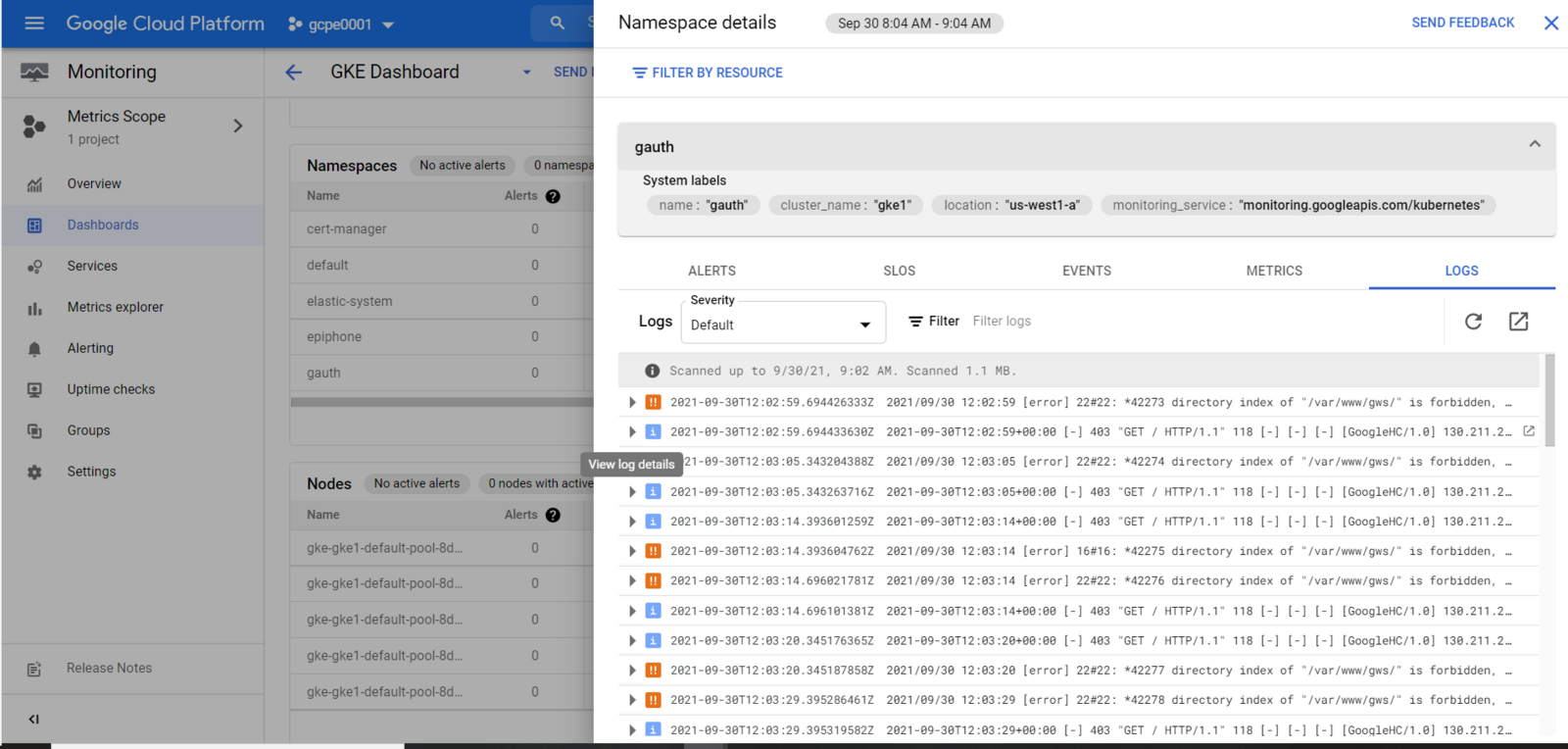Click the Release Notes icon
Screen dimensions: 1568x749
(34, 670)
